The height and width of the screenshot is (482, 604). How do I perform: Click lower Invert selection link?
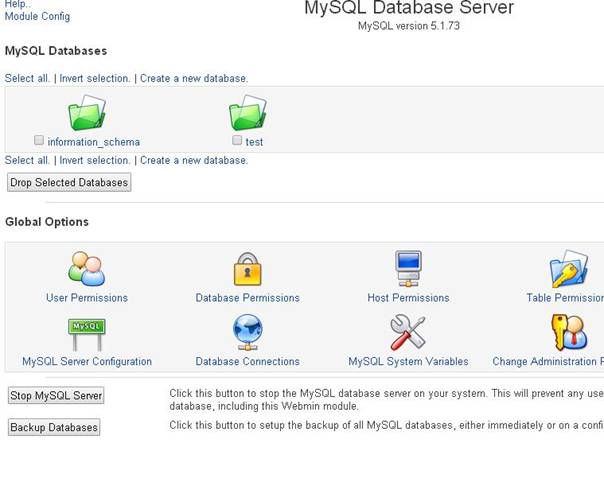[95, 160]
